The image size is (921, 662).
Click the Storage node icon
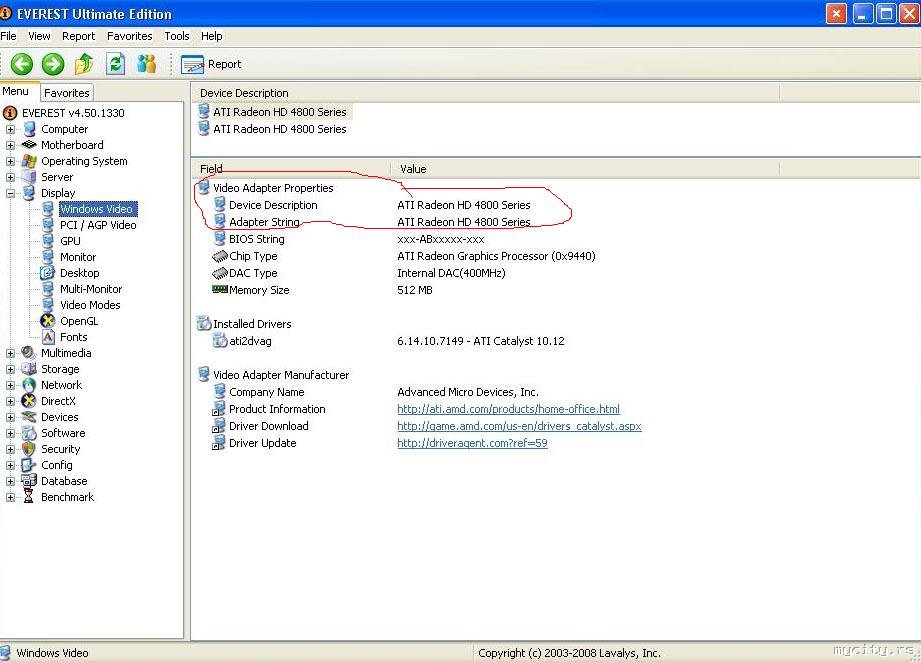pyautogui.click(x=29, y=369)
